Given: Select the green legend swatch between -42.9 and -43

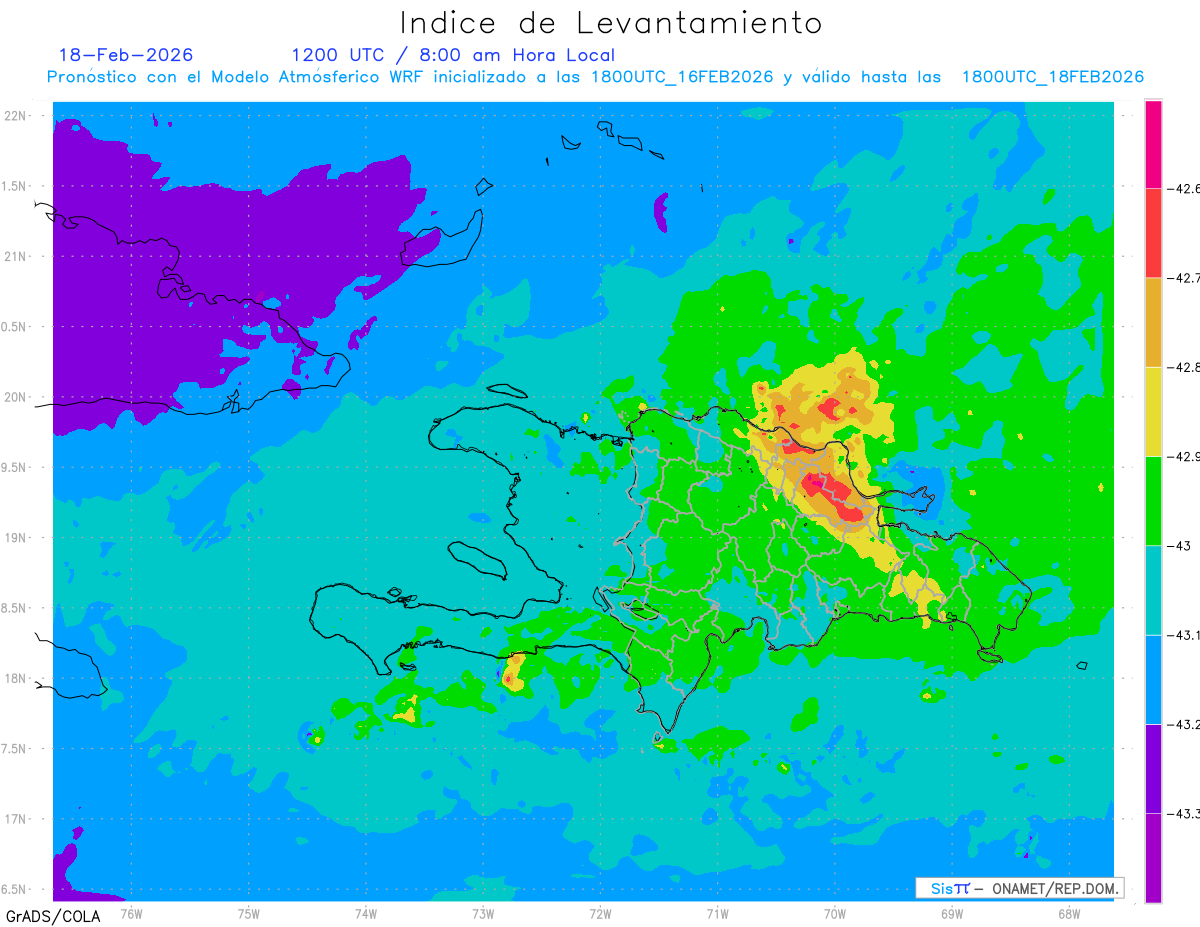Looking at the screenshot, I should (x=1153, y=501).
